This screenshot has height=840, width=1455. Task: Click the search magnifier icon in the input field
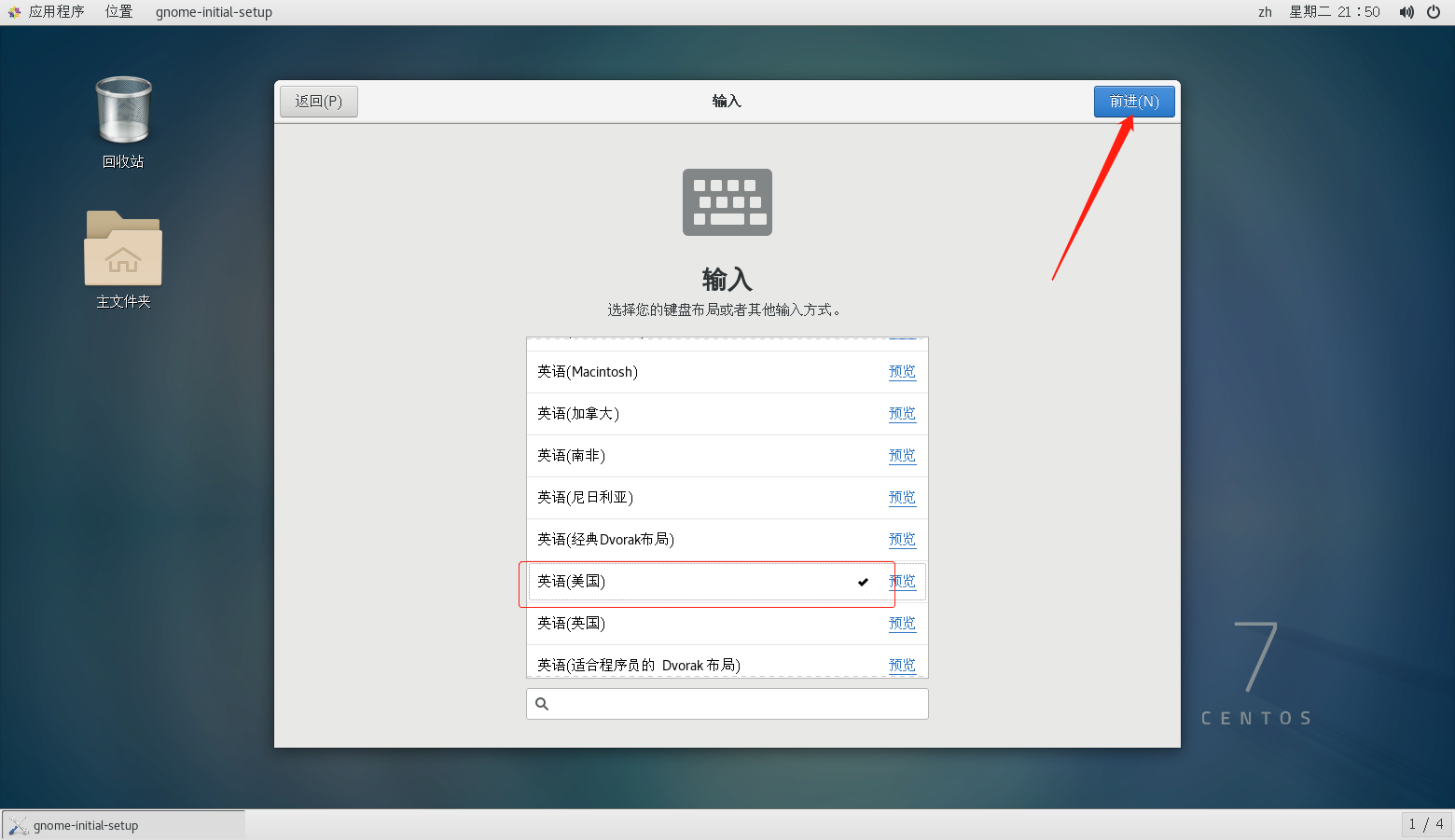pyautogui.click(x=542, y=704)
